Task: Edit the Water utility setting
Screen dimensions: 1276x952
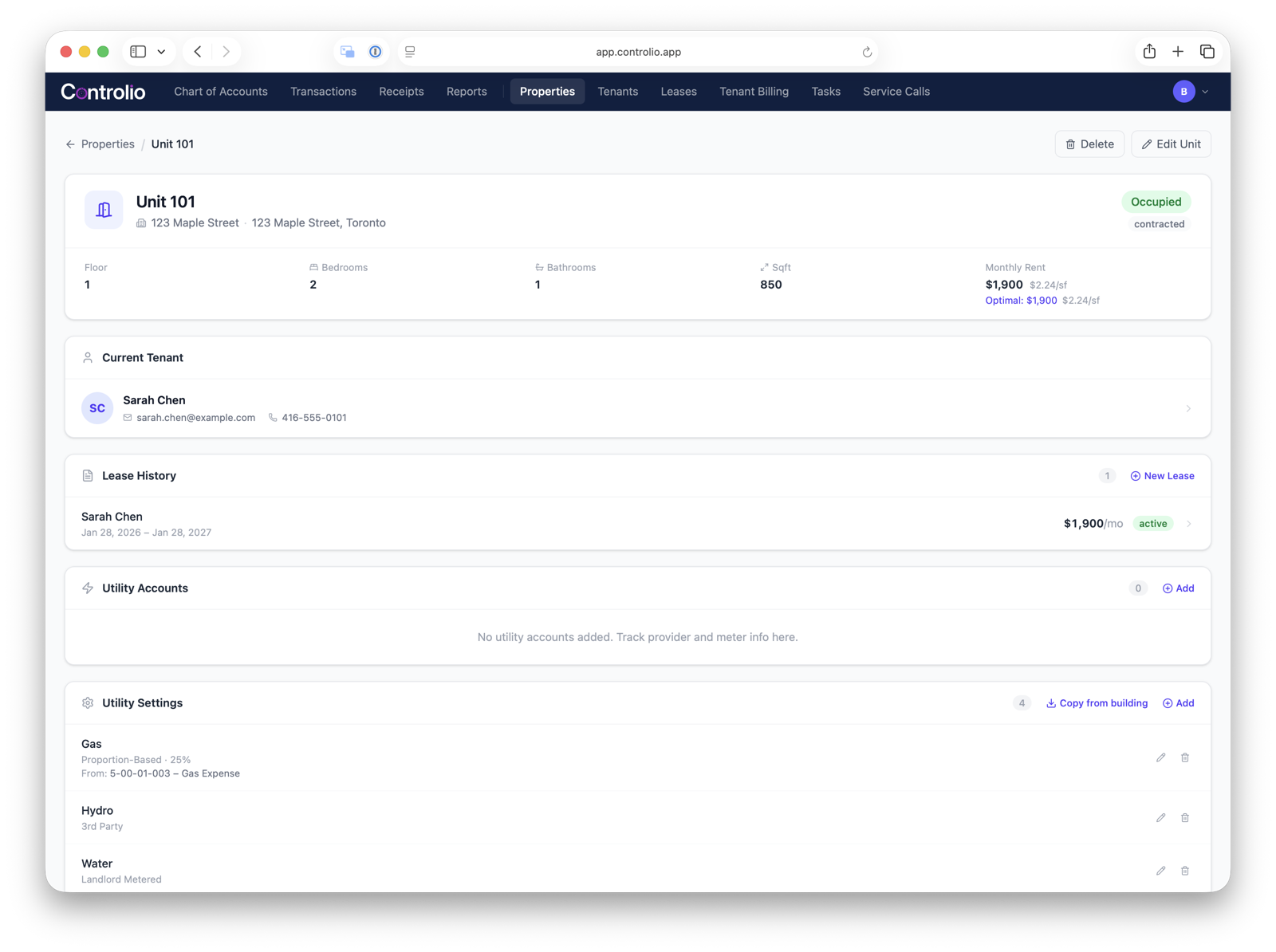Action: pos(1160,871)
